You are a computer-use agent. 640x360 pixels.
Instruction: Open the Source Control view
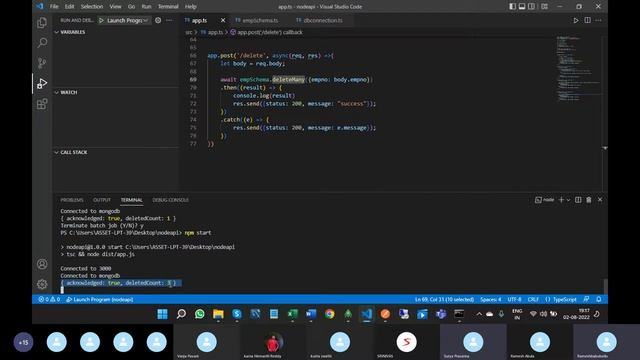42,63
